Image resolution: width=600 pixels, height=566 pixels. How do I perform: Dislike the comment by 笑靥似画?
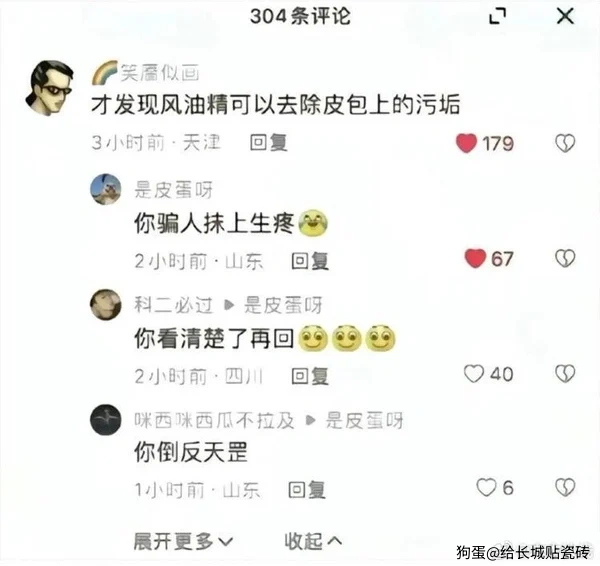565,143
